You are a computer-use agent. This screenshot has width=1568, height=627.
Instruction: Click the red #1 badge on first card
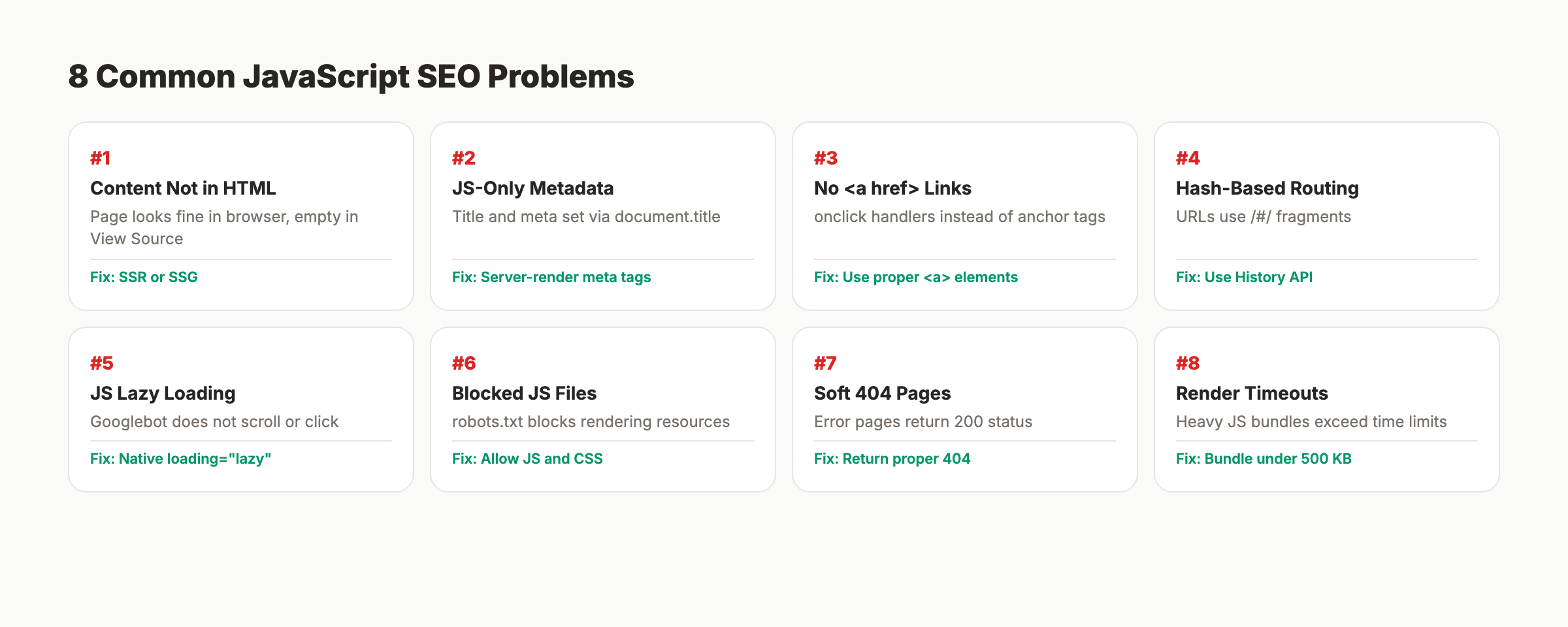[99, 157]
